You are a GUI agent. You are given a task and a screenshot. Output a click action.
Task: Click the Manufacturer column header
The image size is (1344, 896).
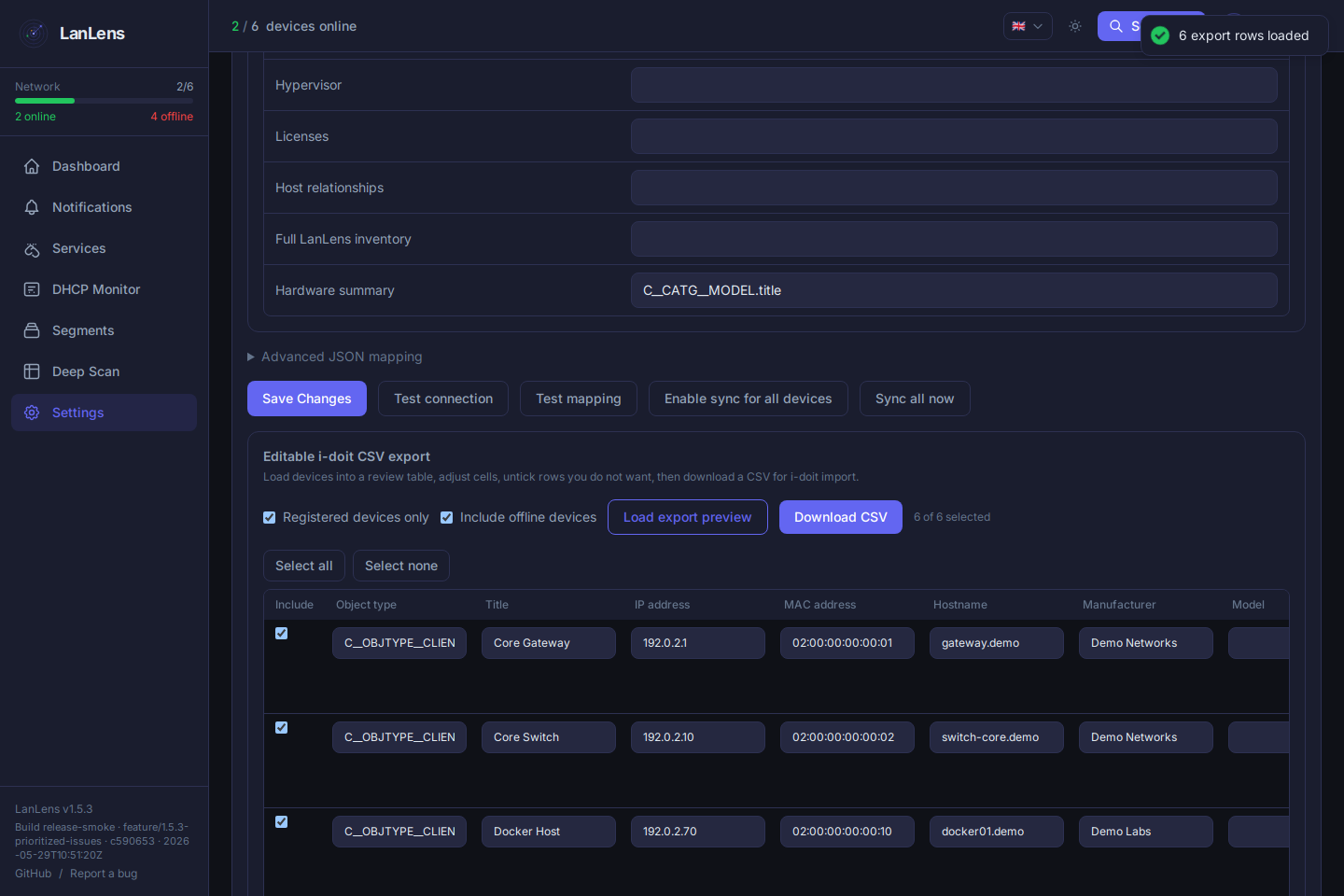point(1119,605)
